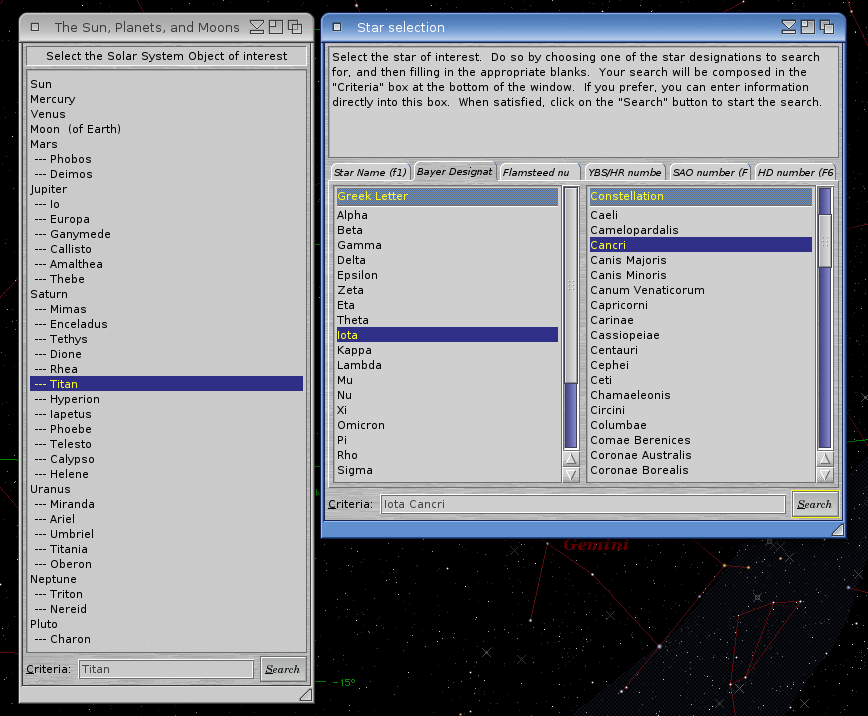Pick Omicron from the Greek Letter list

(360, 425)
